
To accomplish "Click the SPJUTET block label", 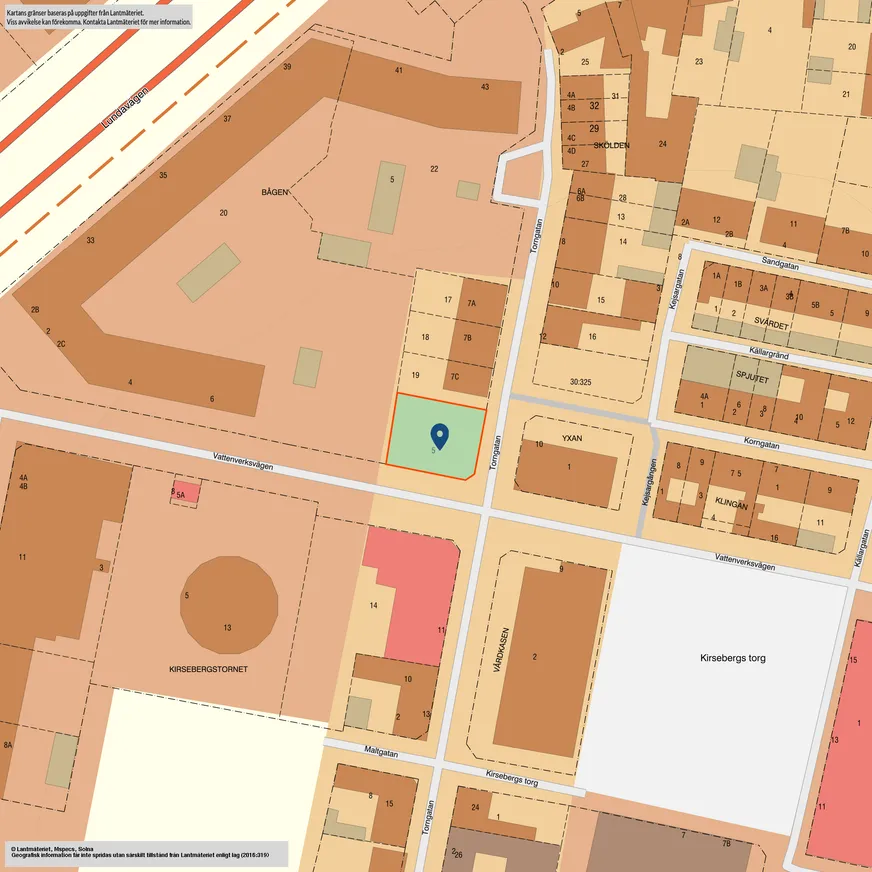I will coord(752,376).
